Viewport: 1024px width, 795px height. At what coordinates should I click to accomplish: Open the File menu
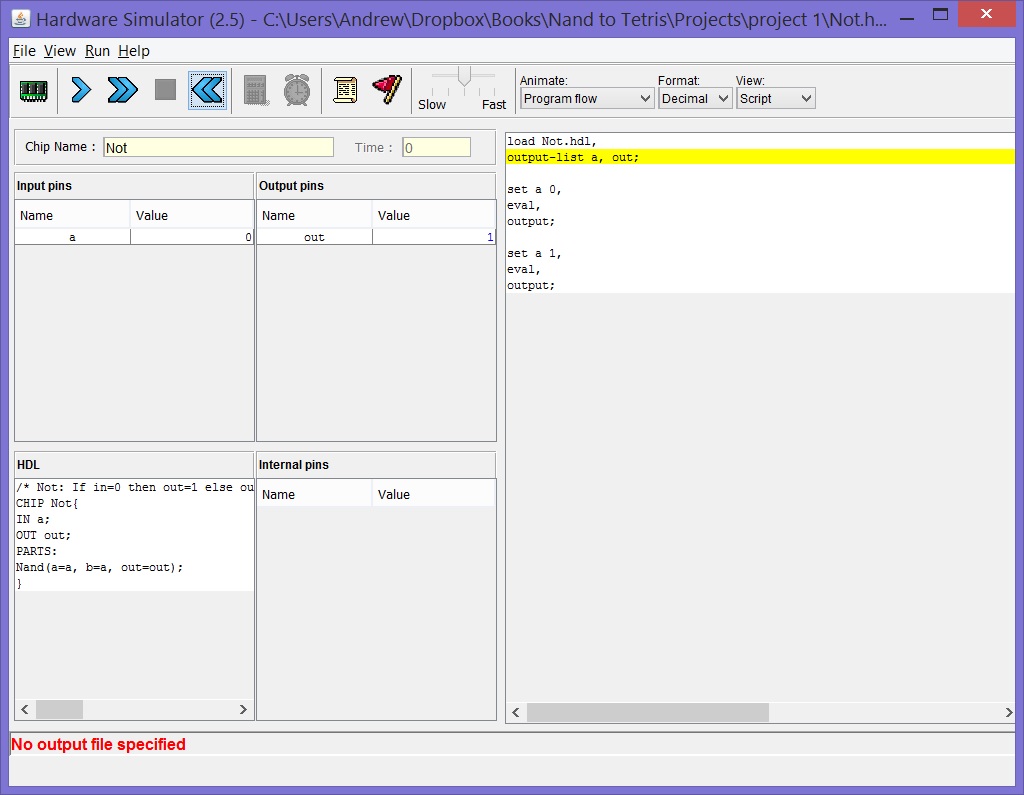coord(24,51)
